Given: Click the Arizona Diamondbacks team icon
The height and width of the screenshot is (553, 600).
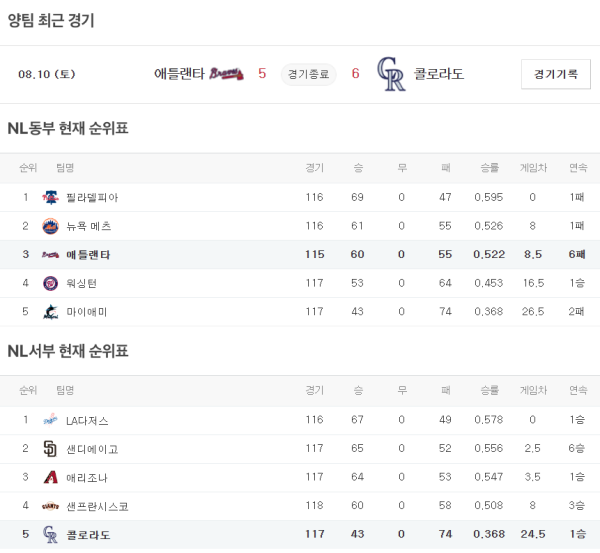Looking at the screenshot, I should pyautogui.click(x=50, y=478).
